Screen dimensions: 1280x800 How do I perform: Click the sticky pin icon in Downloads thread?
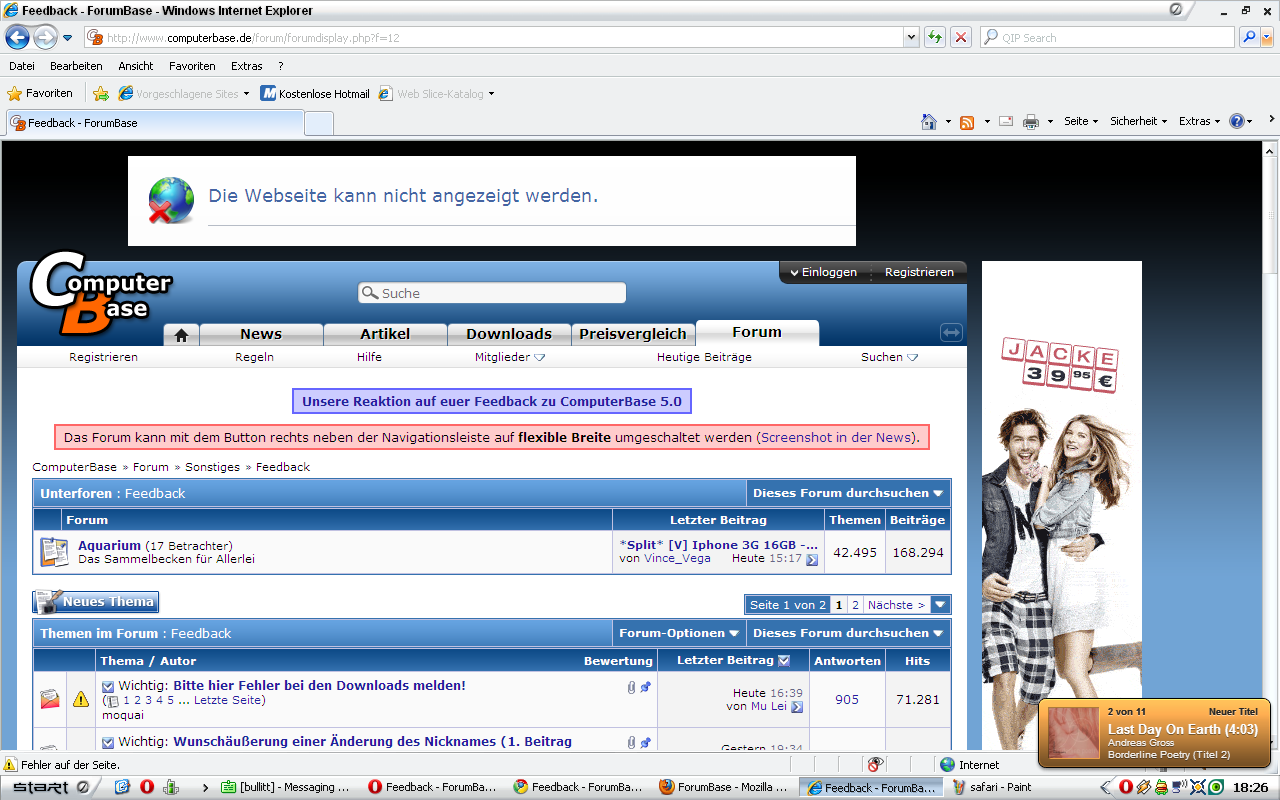[x=645, y=687]
